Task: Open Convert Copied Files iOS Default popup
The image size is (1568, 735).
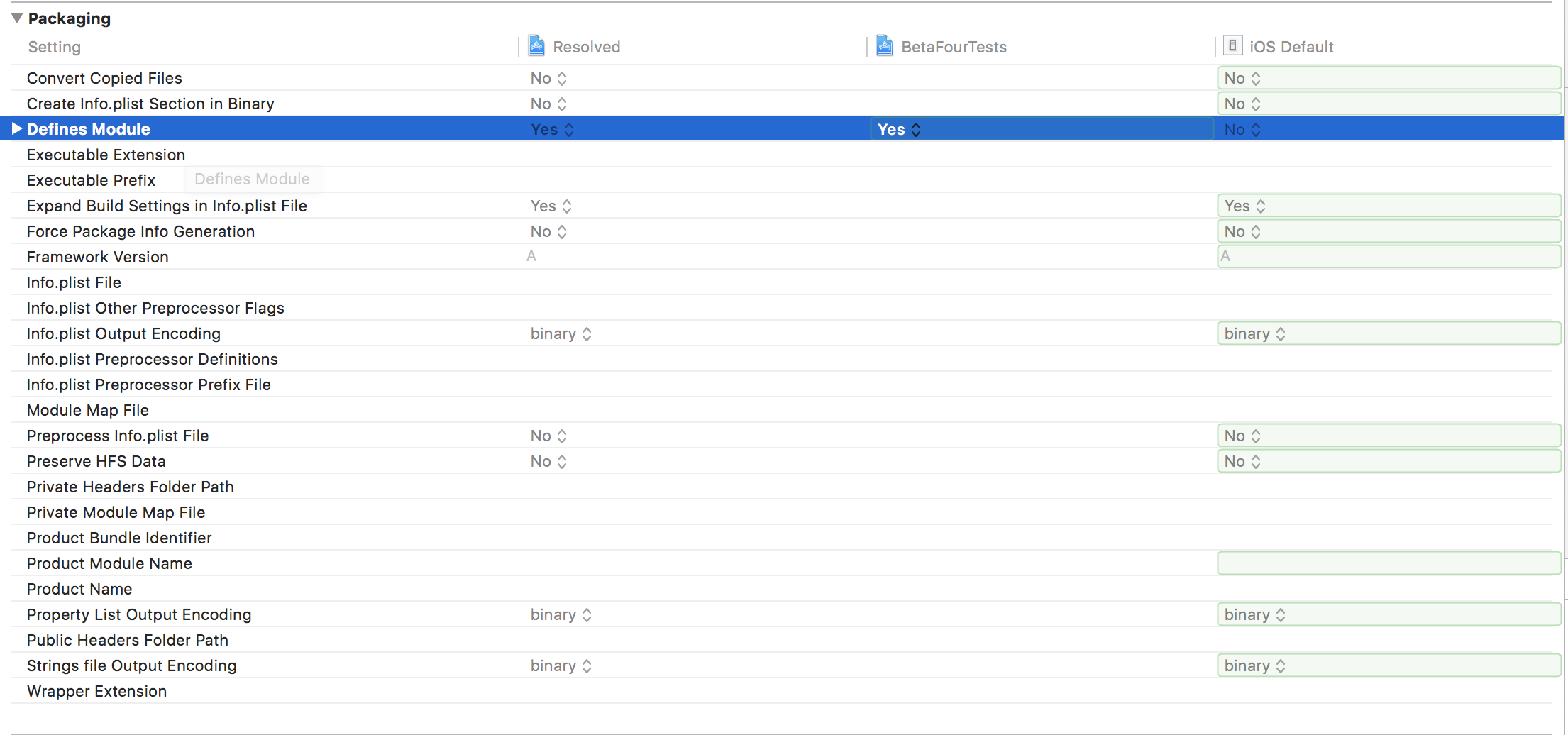Action: point(1388,78)
